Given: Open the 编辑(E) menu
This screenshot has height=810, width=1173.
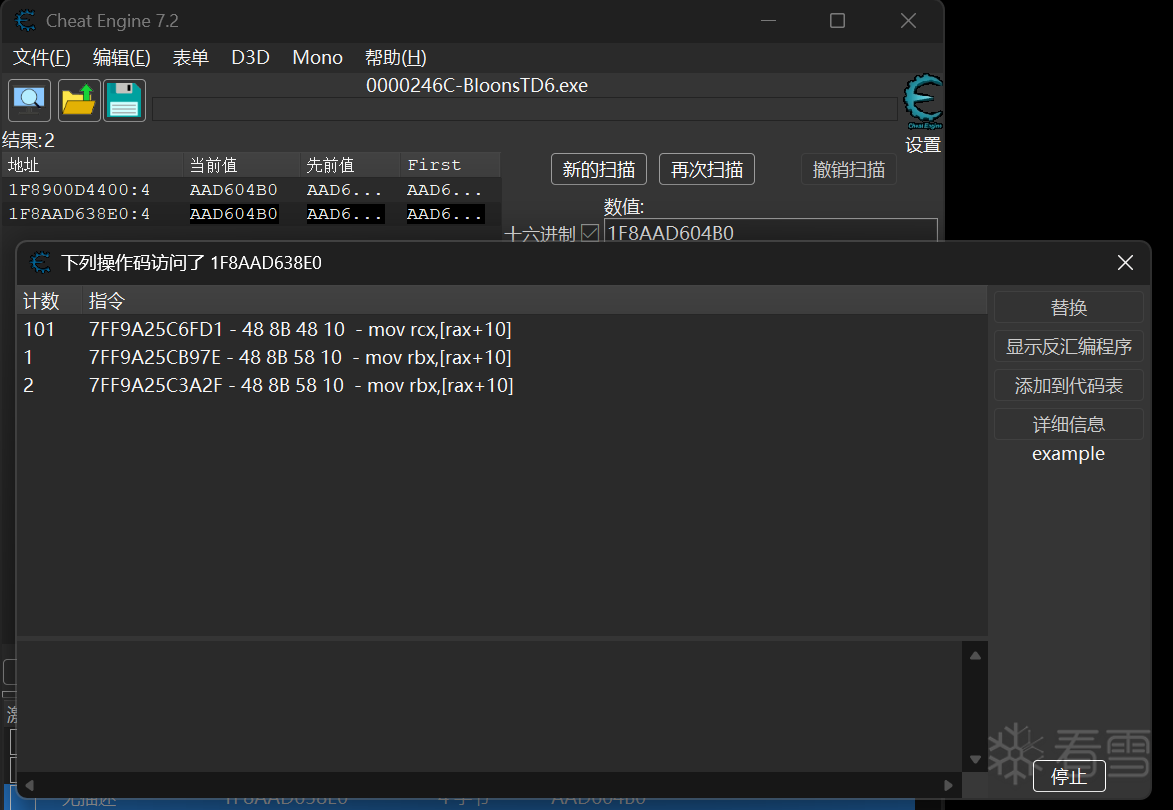Looking at the screenshot, I should click(121, 58).
